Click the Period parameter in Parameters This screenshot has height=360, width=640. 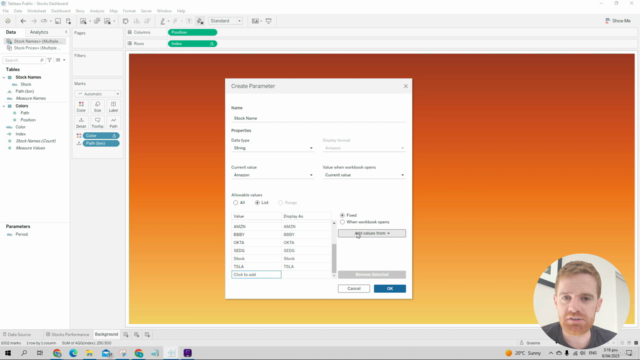click(x=21, y=234)
